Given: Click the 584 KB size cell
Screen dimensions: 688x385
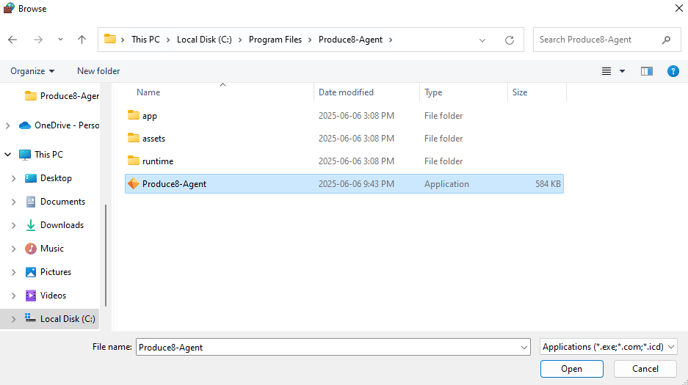Looking at the screenshot, I should (x=548, y=184).
